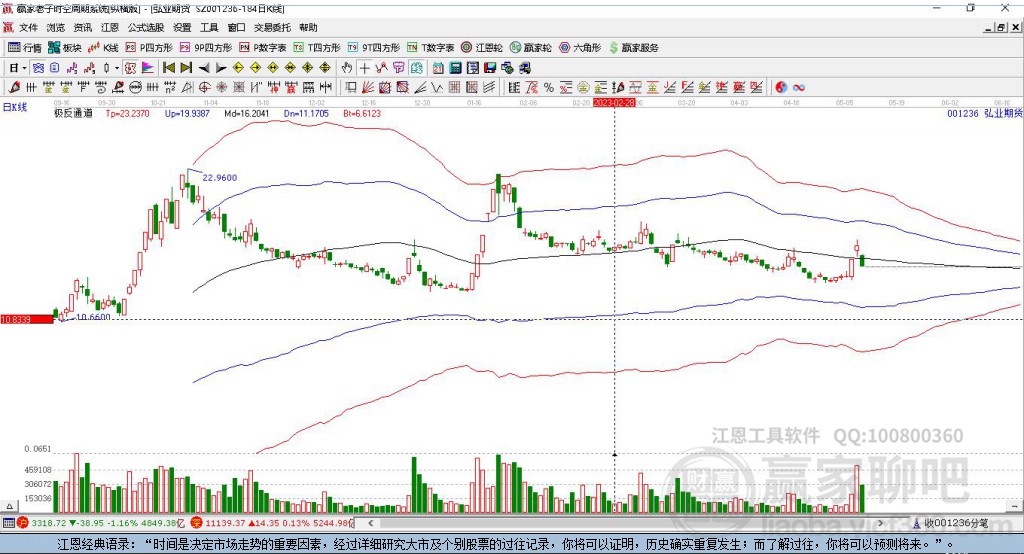
Task: Click the red 10.8339 price tag
Action: point(27,319)
